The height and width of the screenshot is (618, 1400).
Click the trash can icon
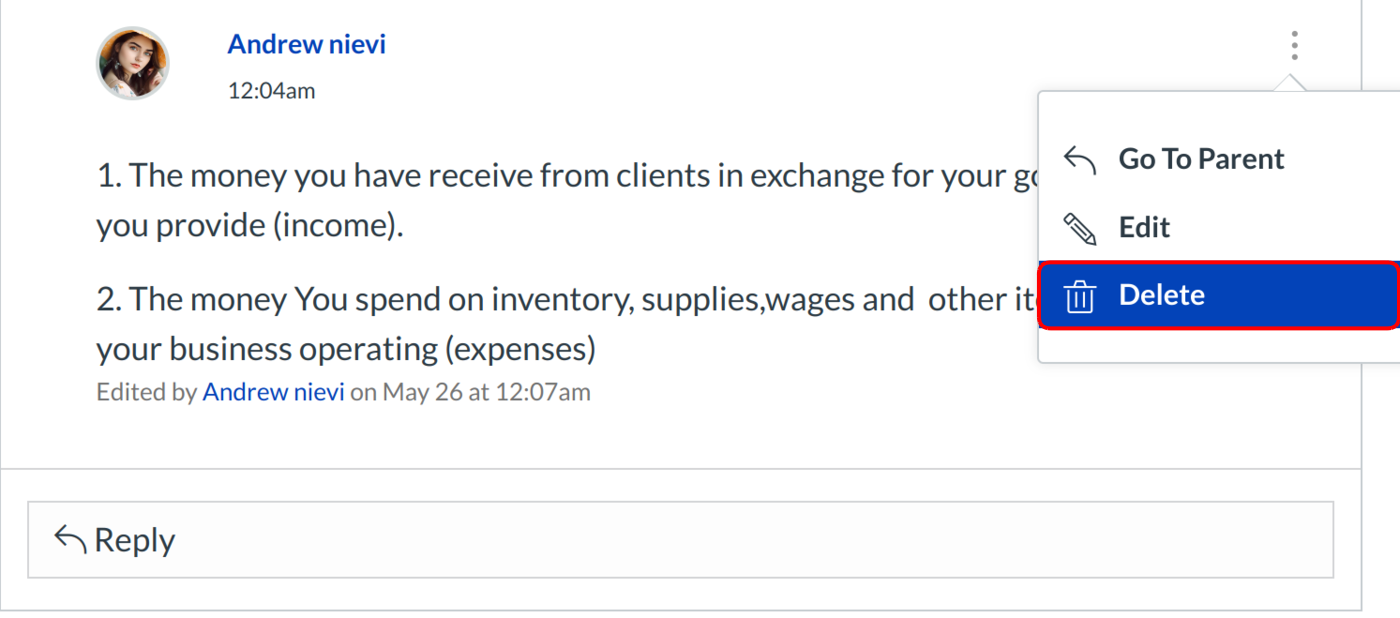click(1079, 296)
